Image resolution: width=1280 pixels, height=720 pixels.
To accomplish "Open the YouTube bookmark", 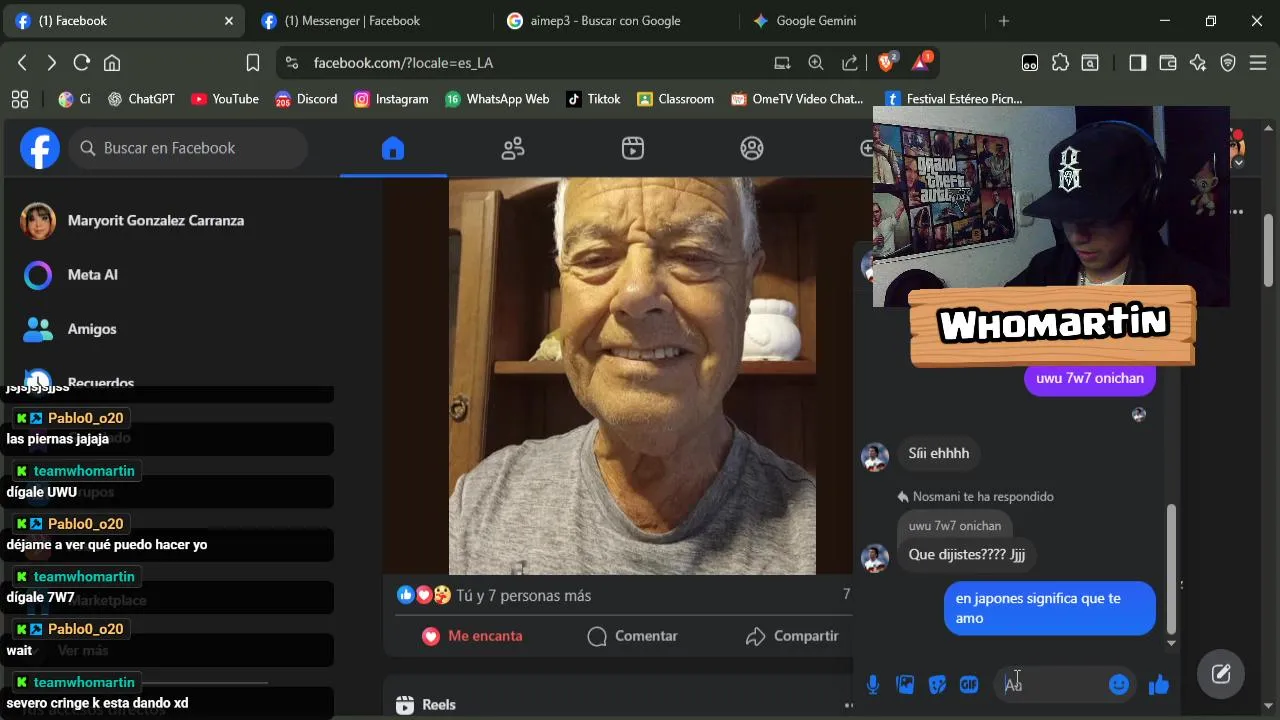I will [225, 99].
